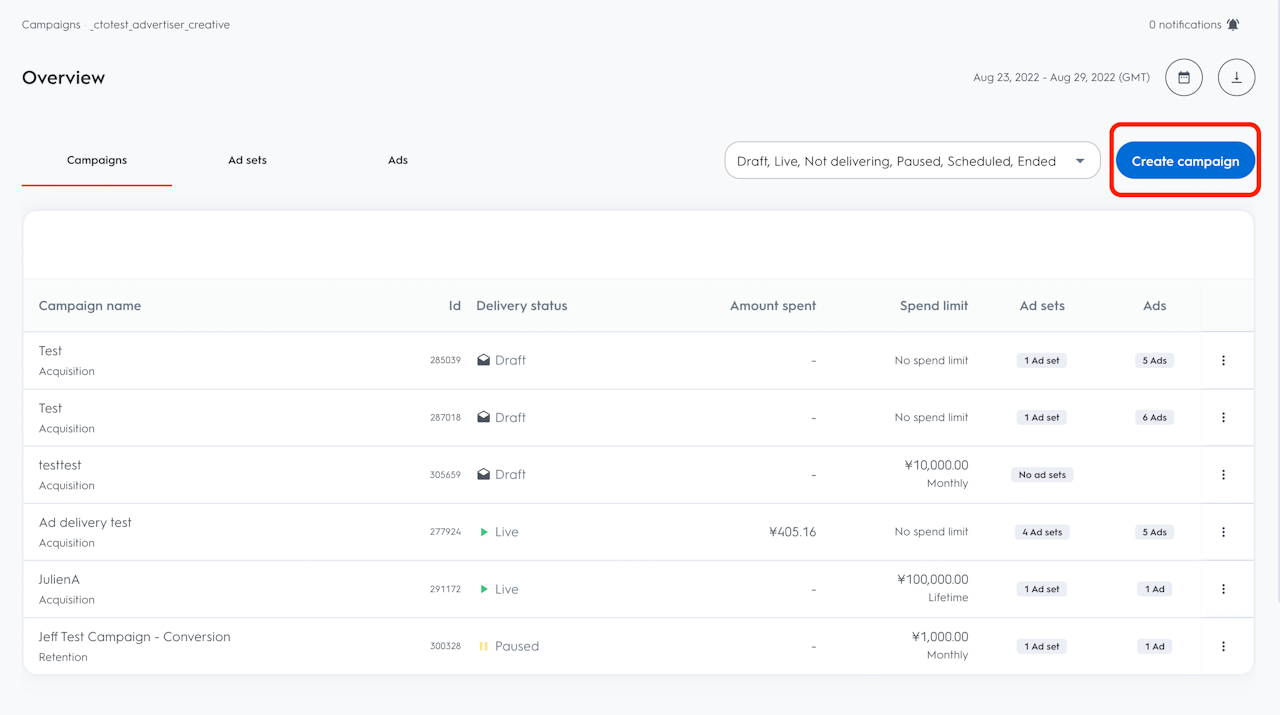Viewport: 1280px width, 715px height.
Task: Open the kebab menu for JulienA campaign
Action: [1223, 589]
